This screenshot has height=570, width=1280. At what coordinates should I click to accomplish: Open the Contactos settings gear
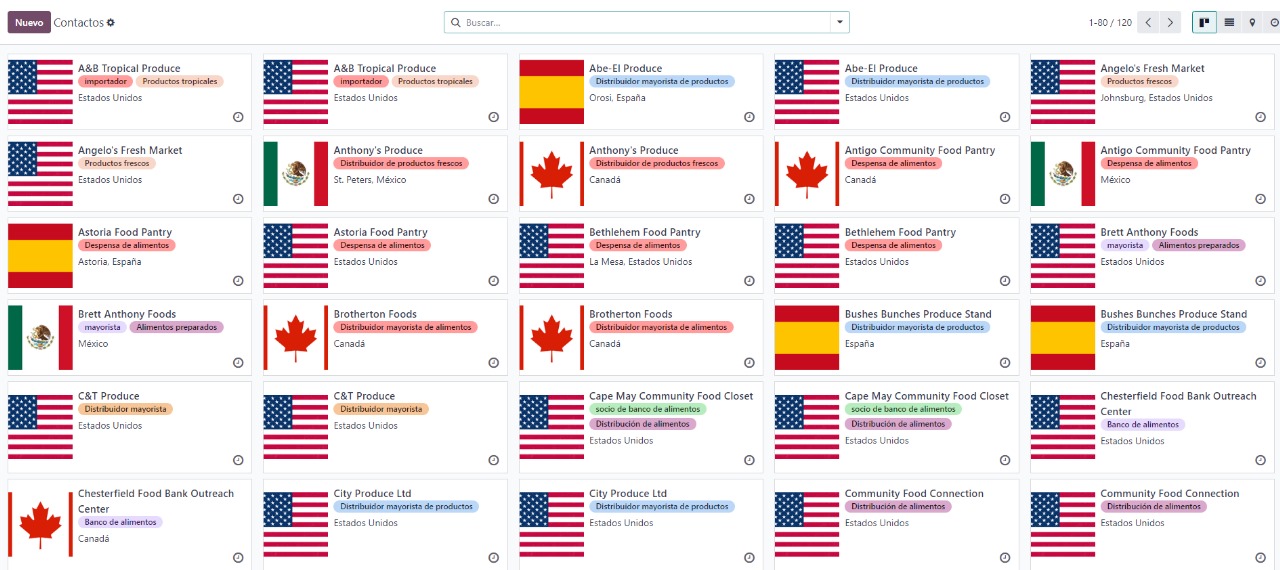tap(111, 23)
